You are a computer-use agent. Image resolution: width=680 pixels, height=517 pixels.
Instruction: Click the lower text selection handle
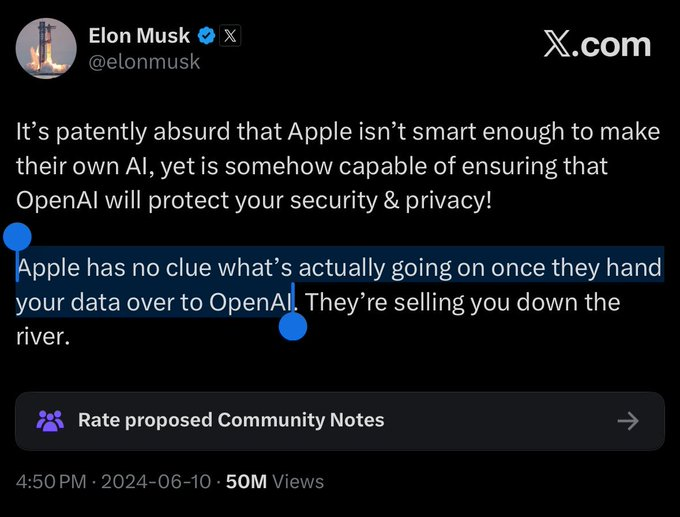[293, 326]
